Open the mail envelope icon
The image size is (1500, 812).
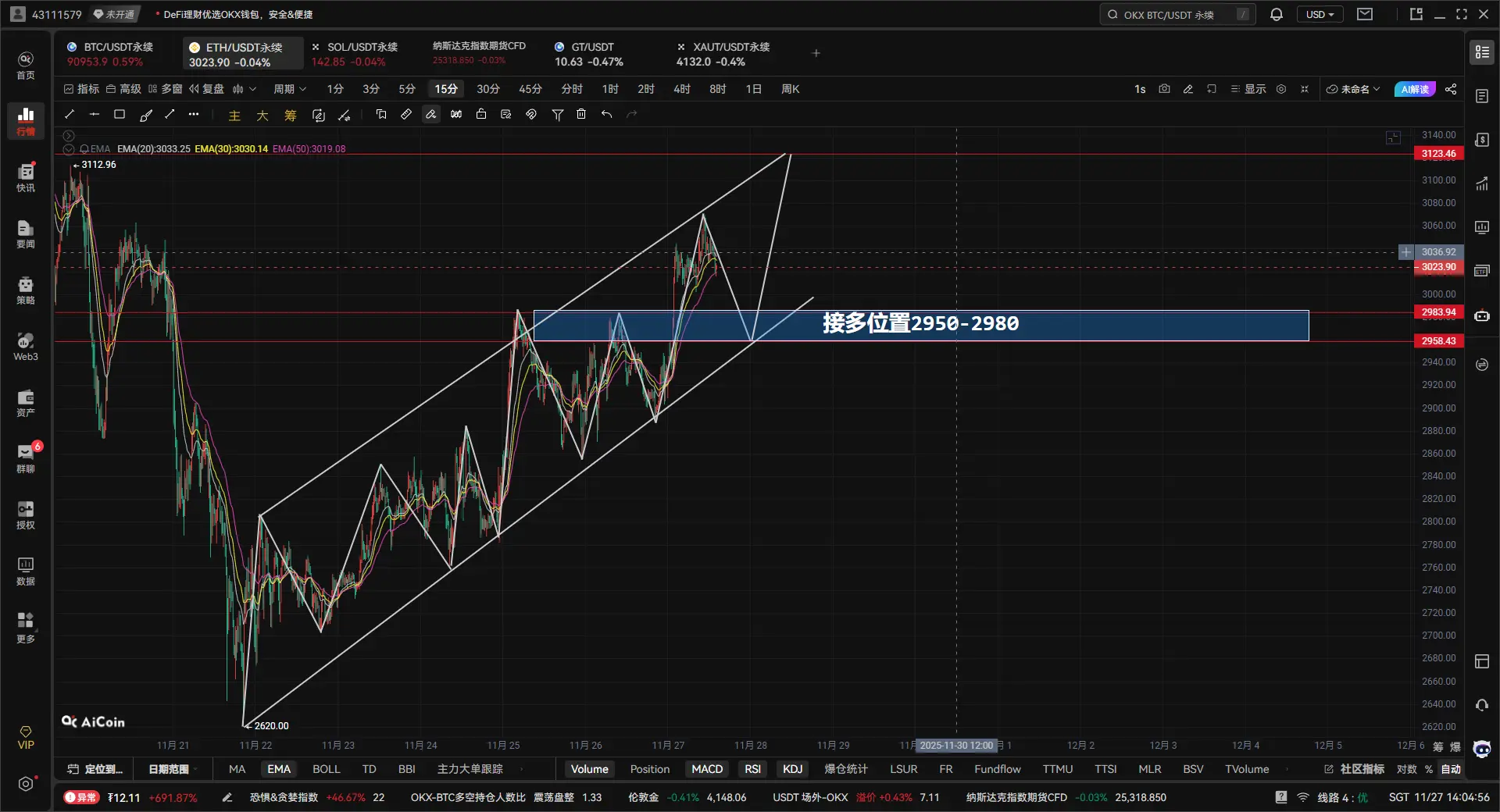click(1365, 15)
